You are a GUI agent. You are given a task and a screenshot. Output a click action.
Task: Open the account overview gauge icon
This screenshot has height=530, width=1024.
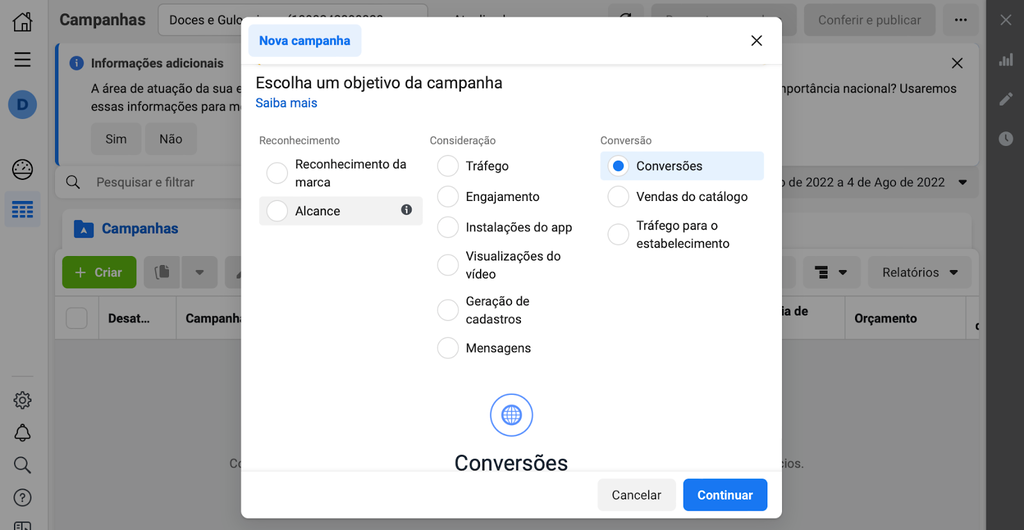pos(22,170)
